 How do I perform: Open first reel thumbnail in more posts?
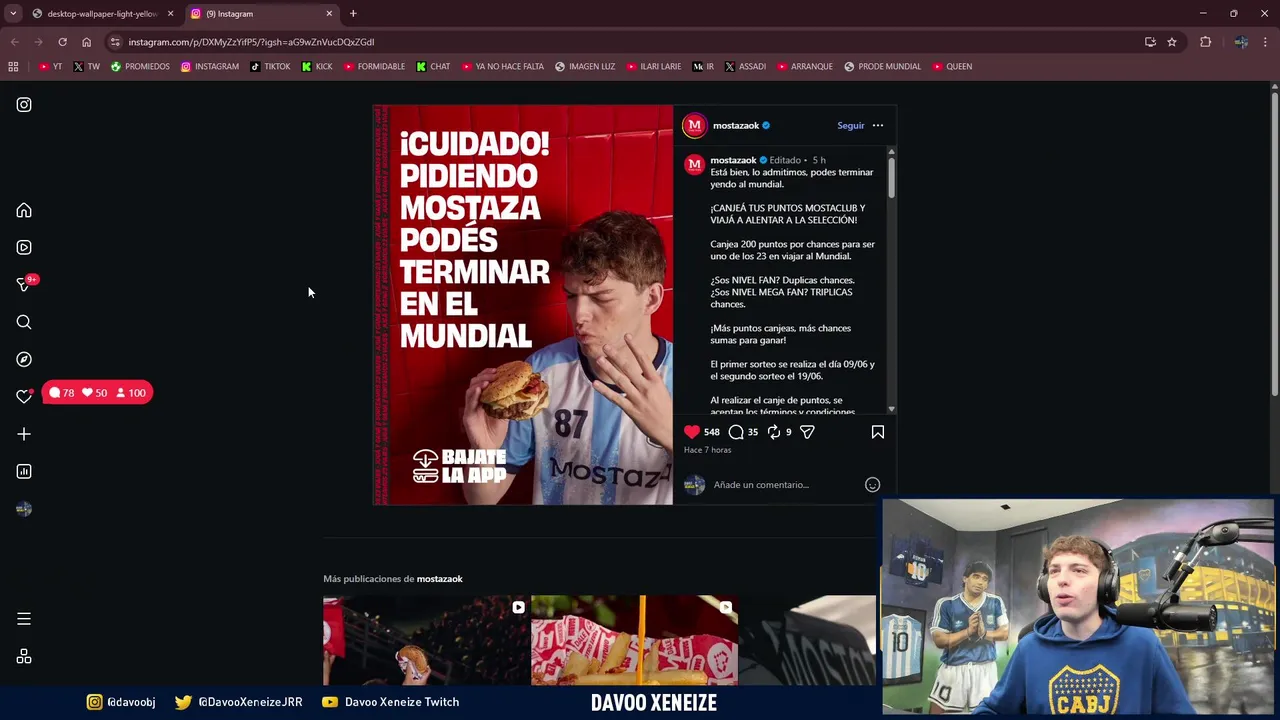(x=426, y=640)
